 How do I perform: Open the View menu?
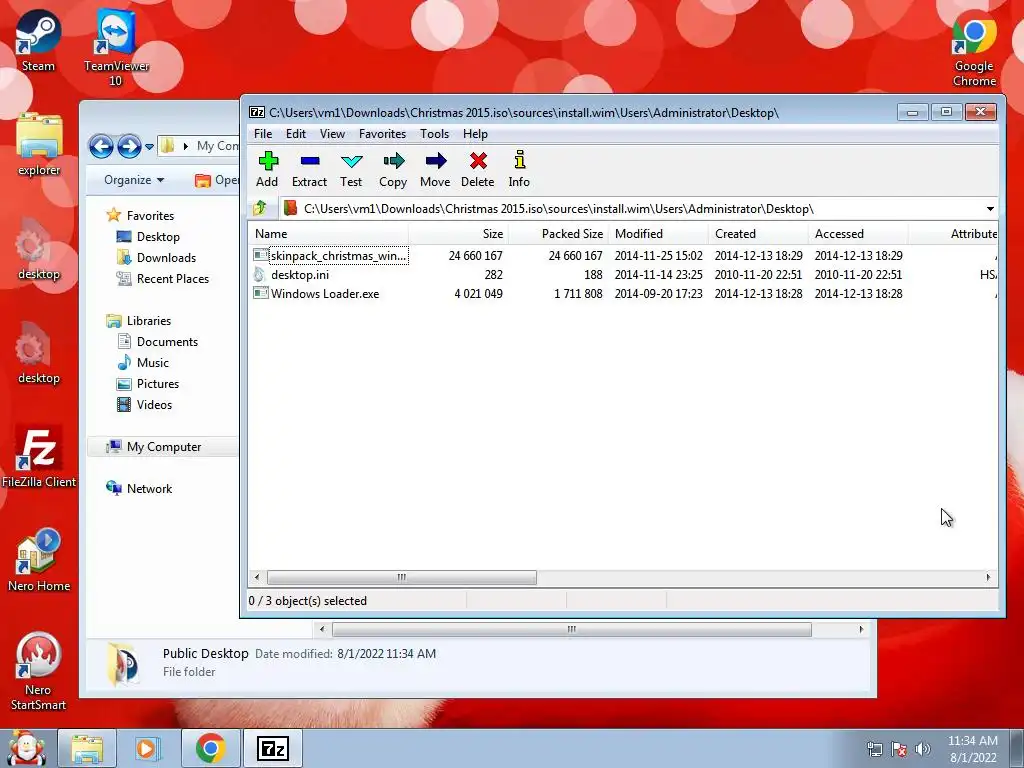(x=332, y=134)
